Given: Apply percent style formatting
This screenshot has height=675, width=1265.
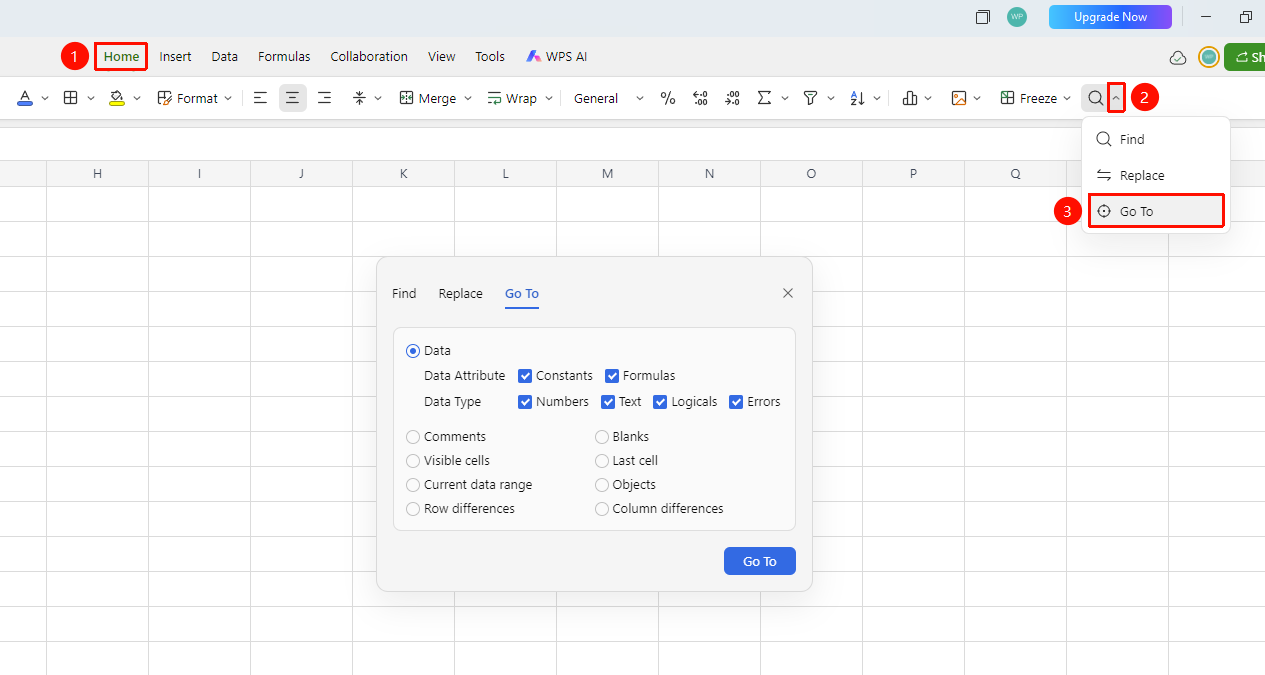Looking at the screenshot, I should coord(668,98).
